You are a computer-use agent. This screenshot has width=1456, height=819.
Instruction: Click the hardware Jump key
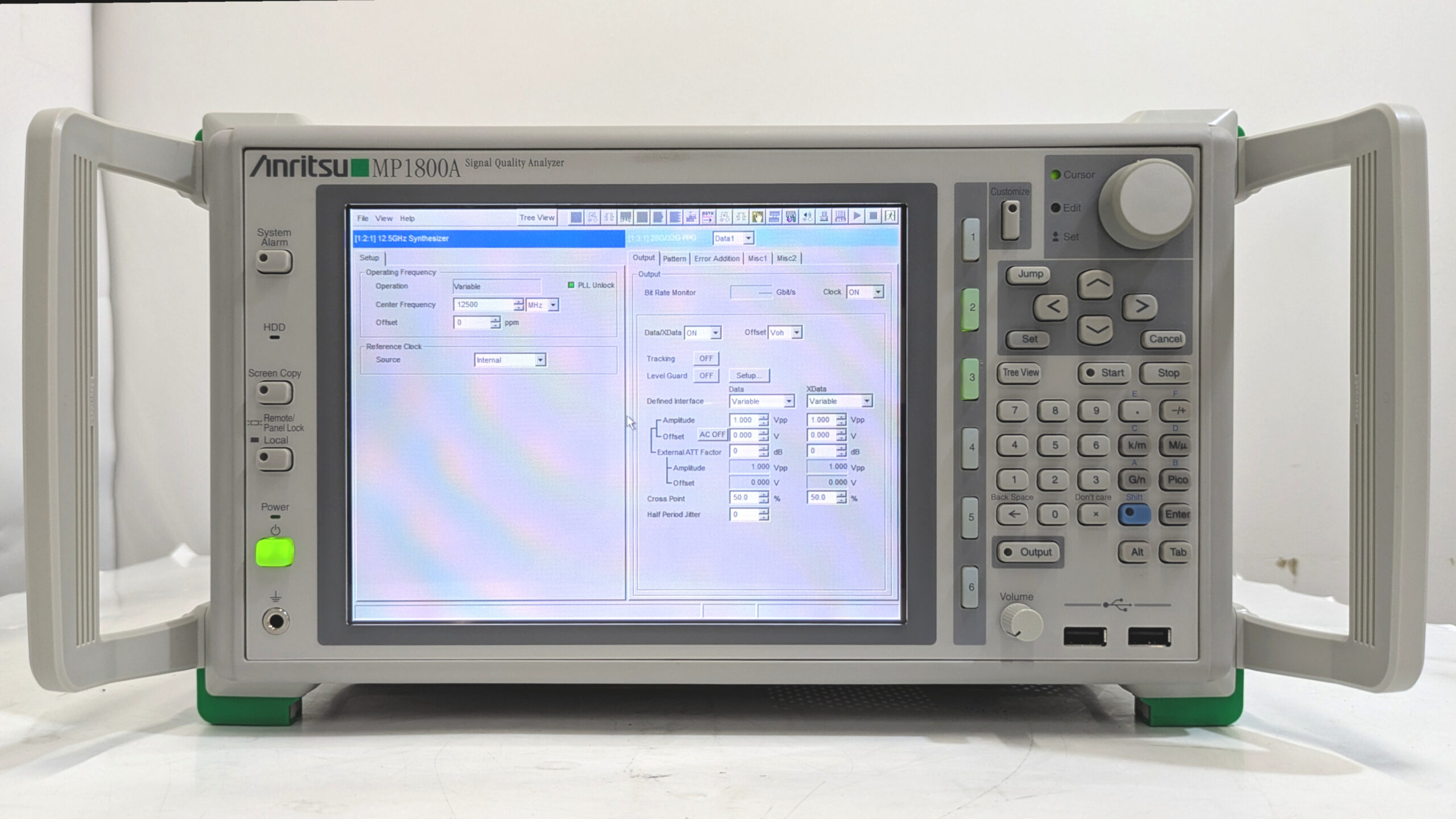point(1028,275)
